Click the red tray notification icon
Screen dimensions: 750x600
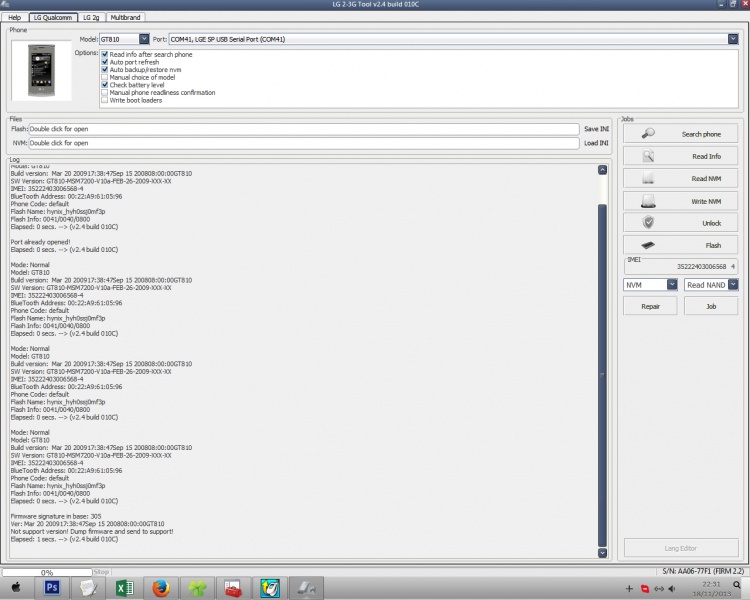645,589
